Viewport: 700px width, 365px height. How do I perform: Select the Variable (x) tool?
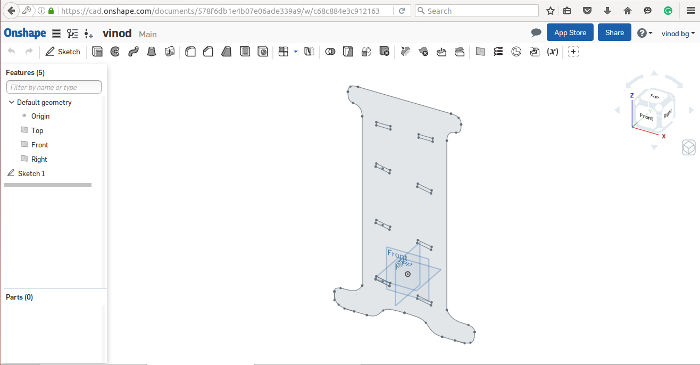pos(553,52)
